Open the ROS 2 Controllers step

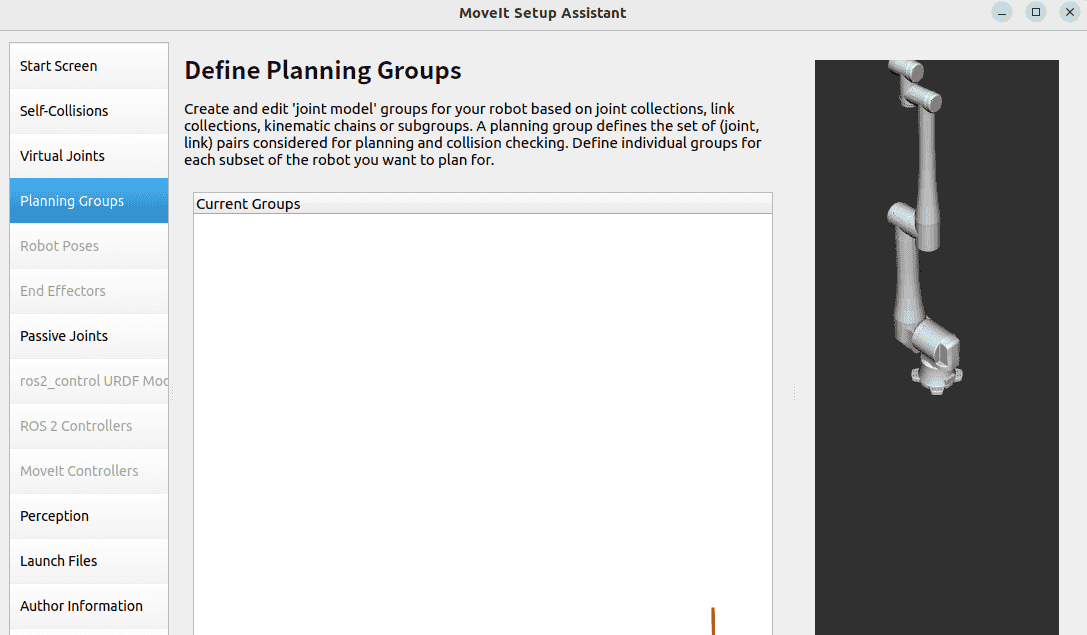(89, 426)
